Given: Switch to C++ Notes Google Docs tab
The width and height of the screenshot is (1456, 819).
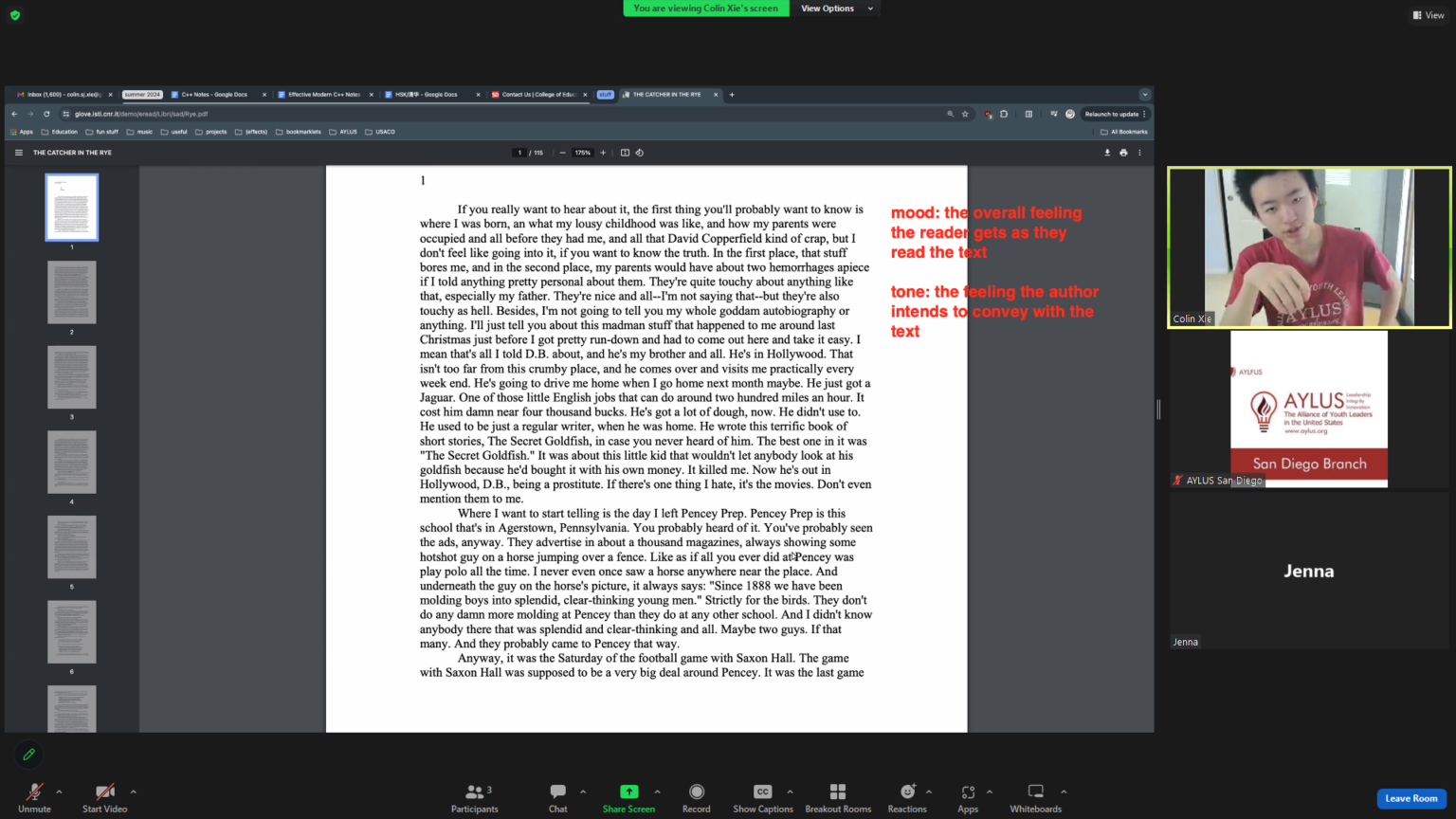Looking at the screenshot, I should click(x=218, y=95).
